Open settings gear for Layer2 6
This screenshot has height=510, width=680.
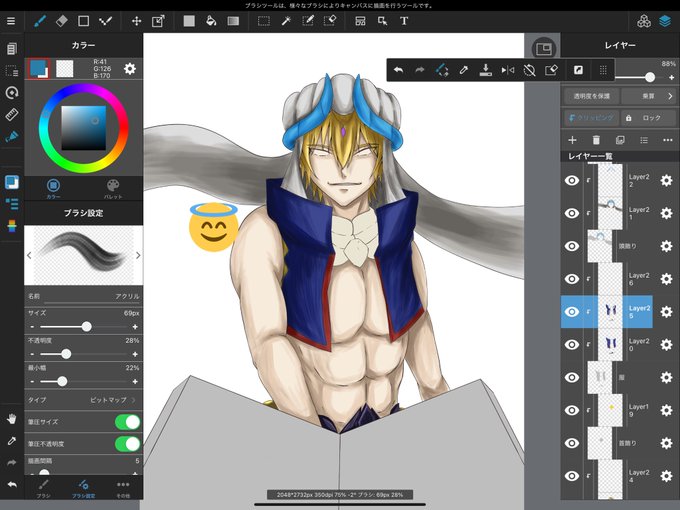pyautogui.click(x=666, y=278)
